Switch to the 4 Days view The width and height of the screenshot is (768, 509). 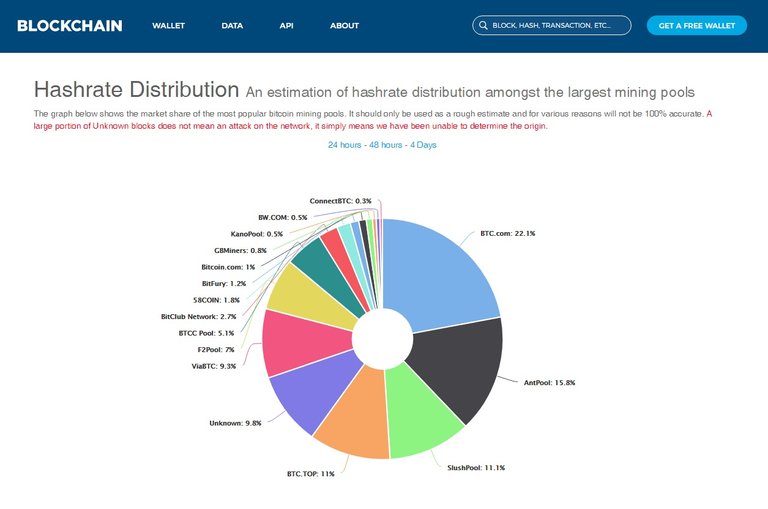(423, 145)
